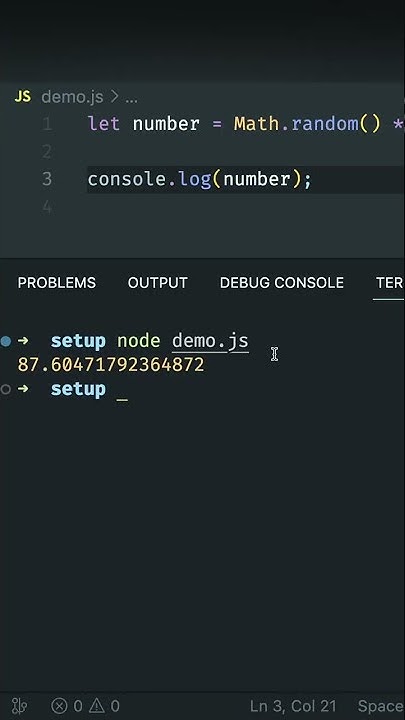405x720 pixels.
Task: Click the arrow prompt before 'setup node'
Action: click(x=23, y=341)
